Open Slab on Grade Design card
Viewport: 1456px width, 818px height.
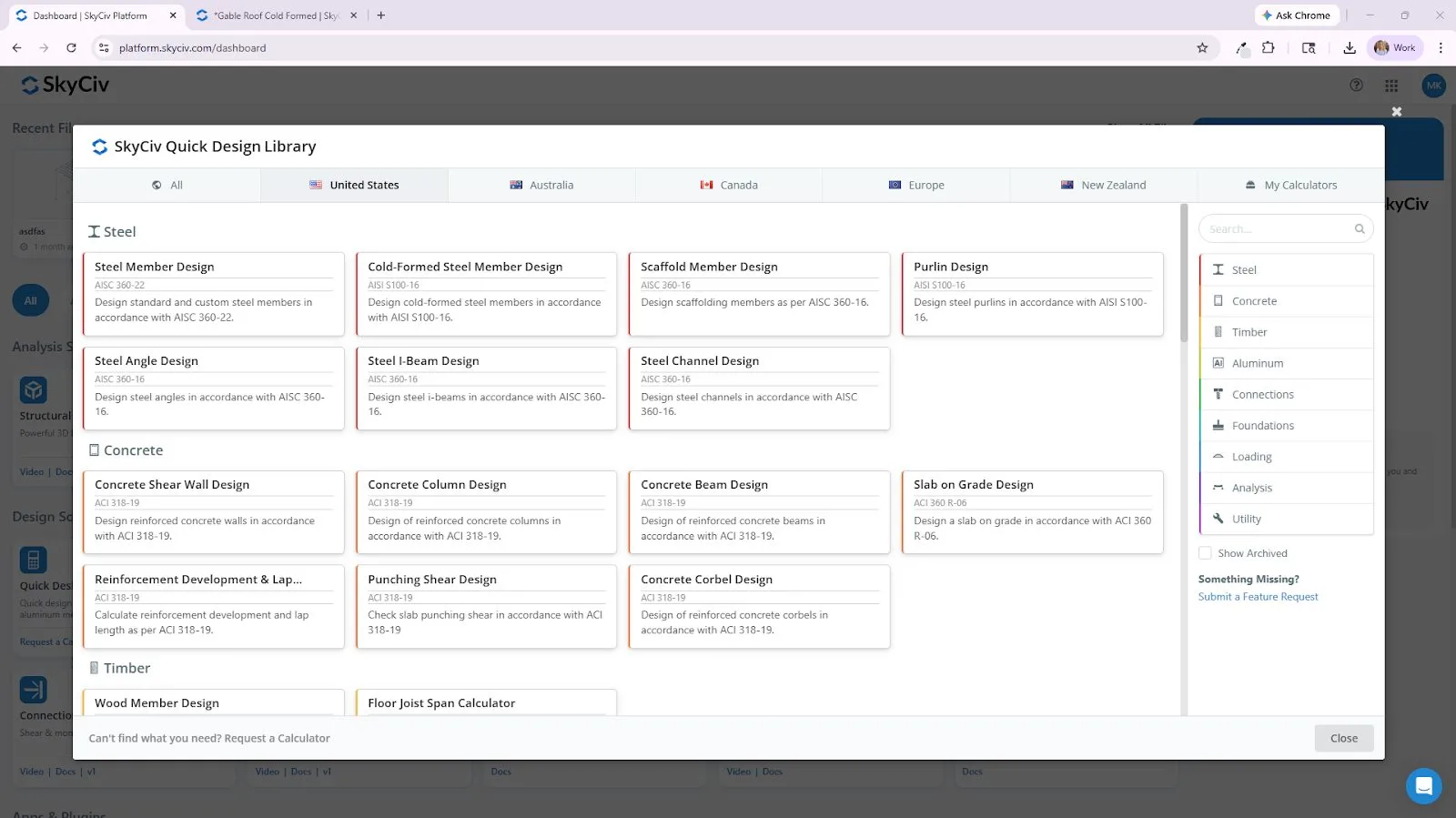click(x=1032, y=512)
